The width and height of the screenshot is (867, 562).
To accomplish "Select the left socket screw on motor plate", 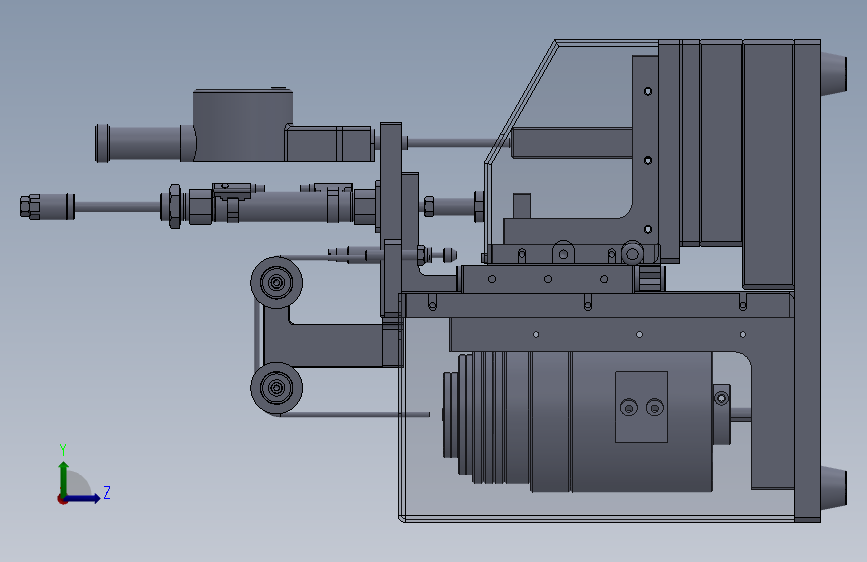I will pyautogui.click(x=629, y=408).
